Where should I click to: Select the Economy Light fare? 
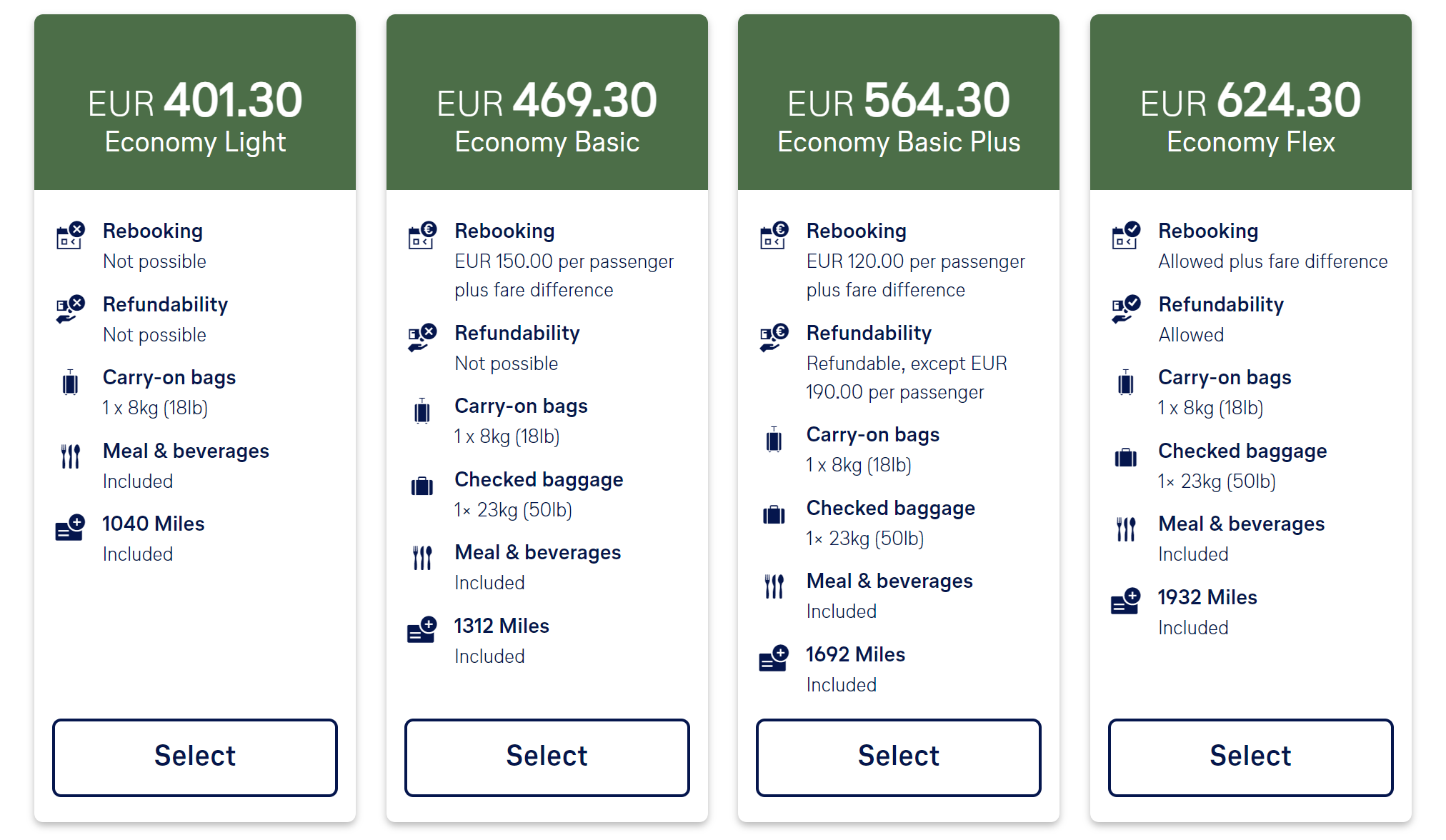point(195,757)
